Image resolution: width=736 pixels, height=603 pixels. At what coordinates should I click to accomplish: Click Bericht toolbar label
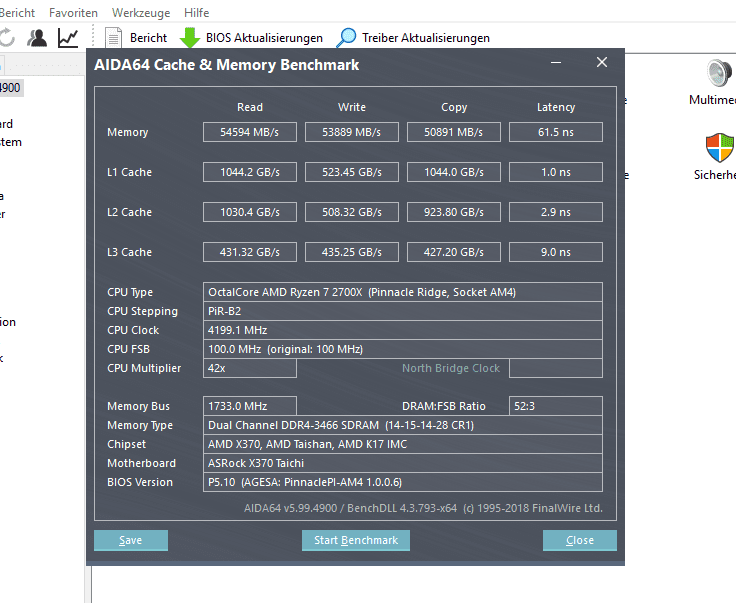(x=148, y=38)
